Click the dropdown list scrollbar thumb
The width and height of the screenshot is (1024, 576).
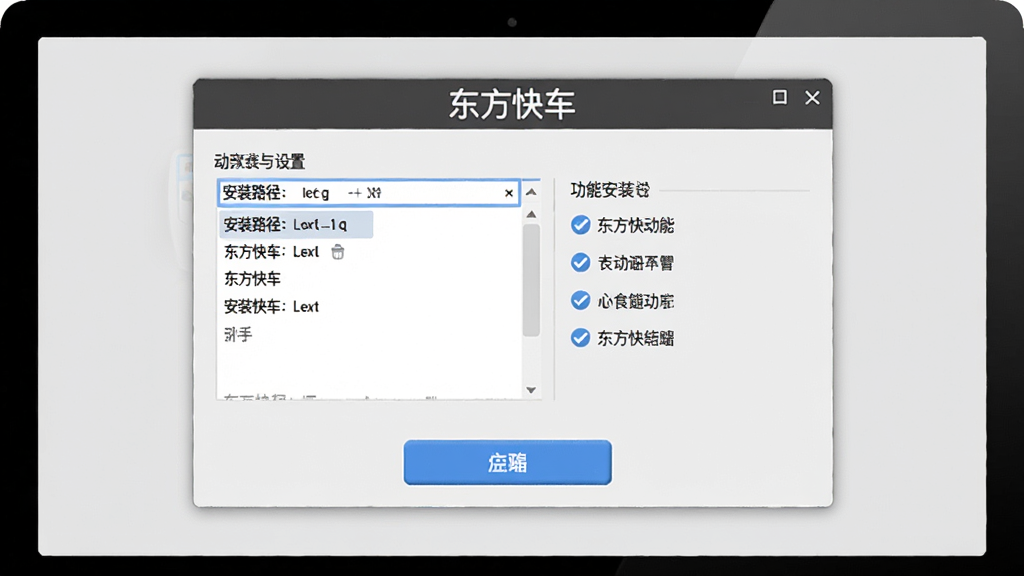[x=532, y=280]
